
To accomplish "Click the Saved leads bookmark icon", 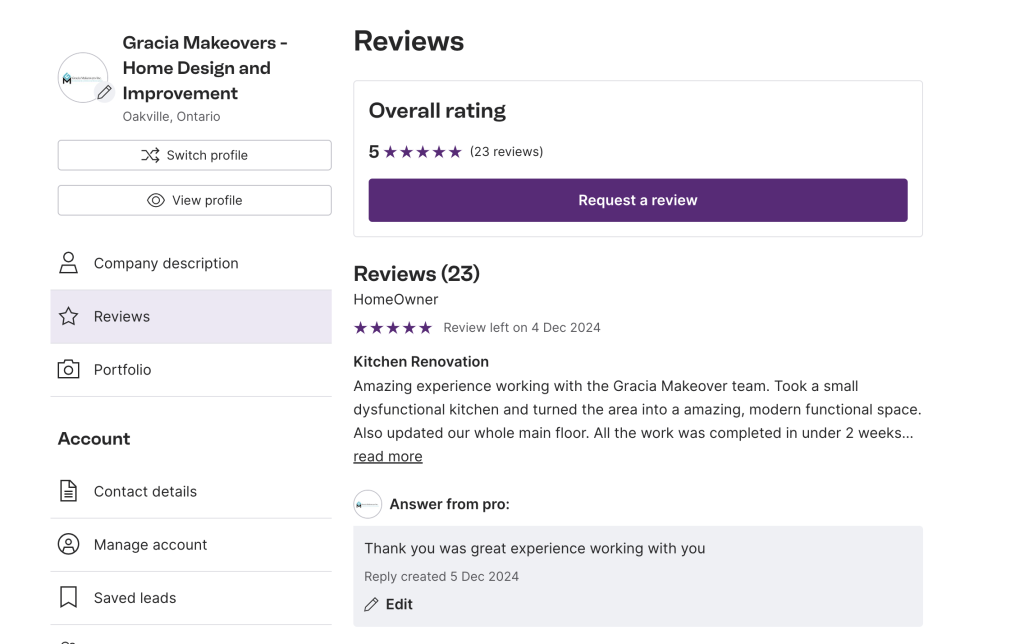I will click(68, 598).
